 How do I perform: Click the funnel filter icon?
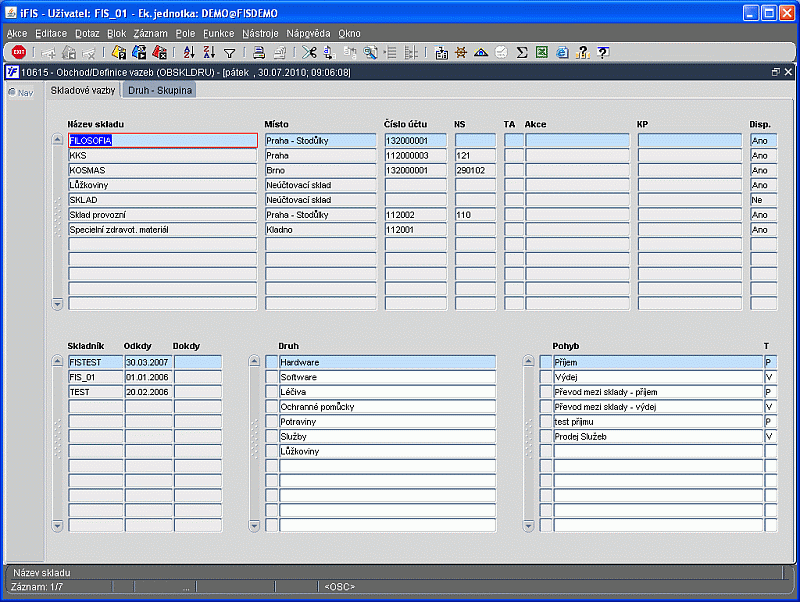pyautogui.click(x=229, y=52)
